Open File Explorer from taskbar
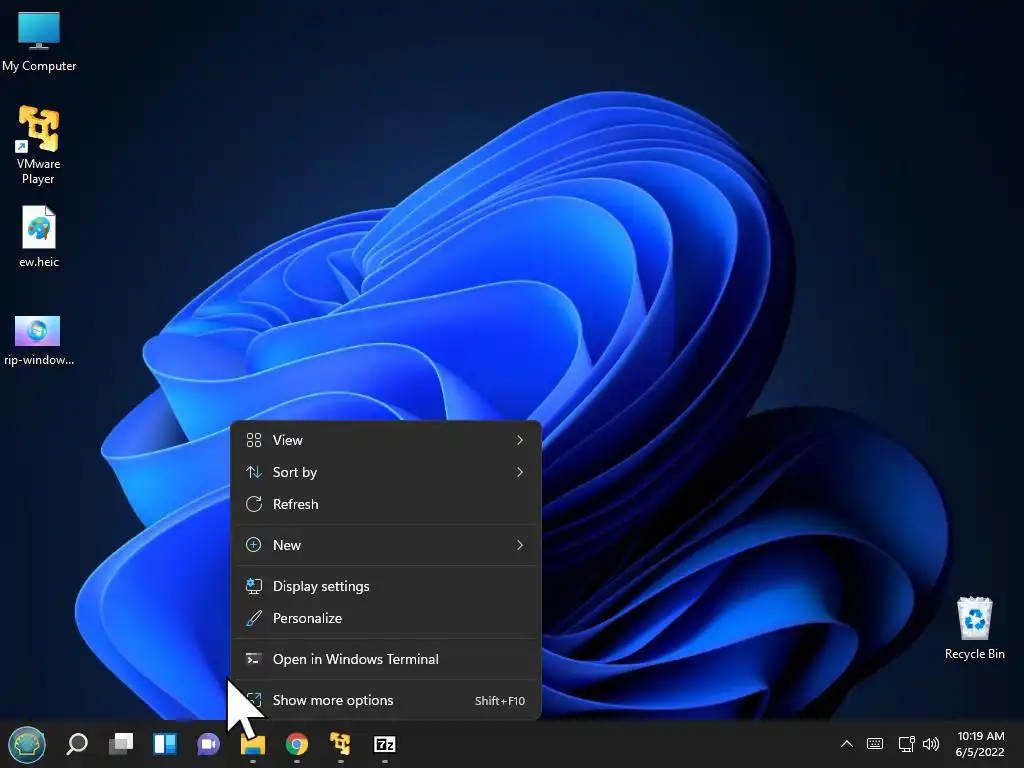 coord(253,744)
